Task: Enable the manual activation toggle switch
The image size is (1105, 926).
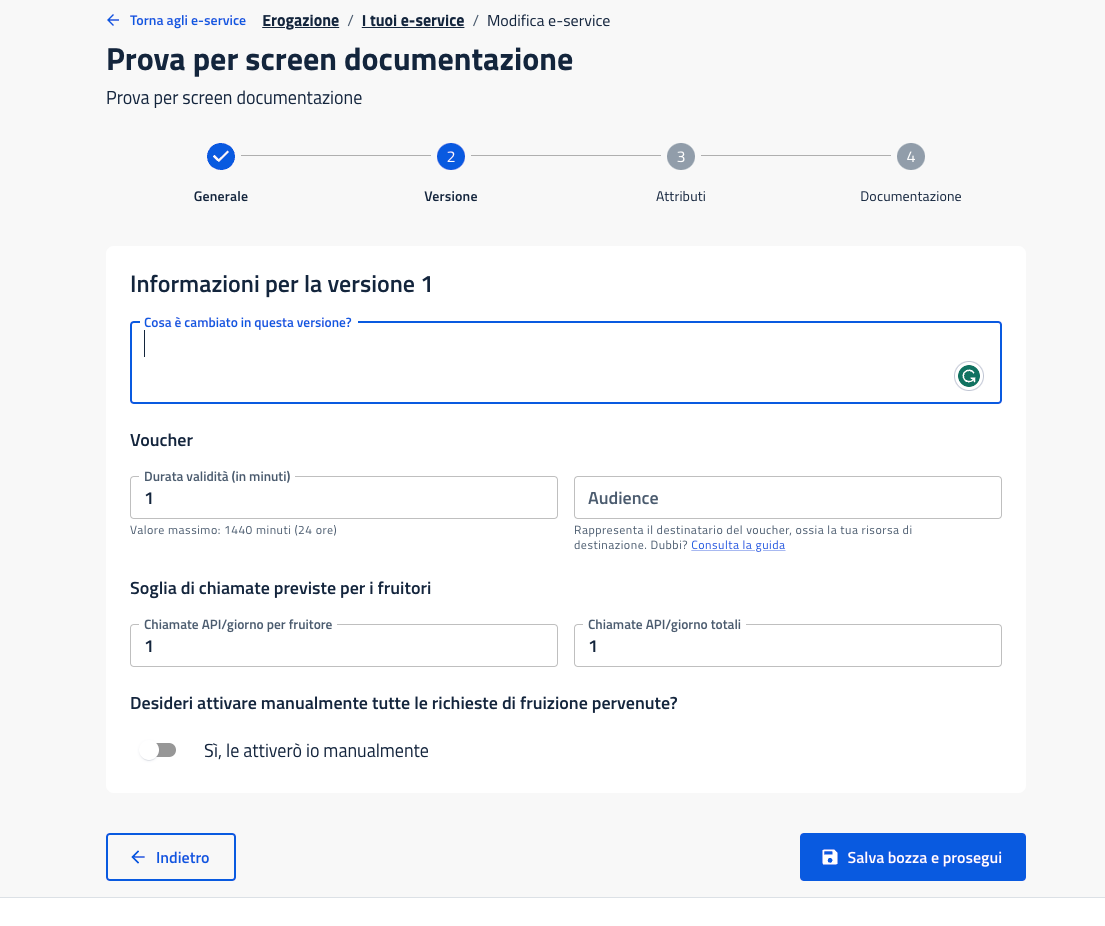Action: coord(158,750)
